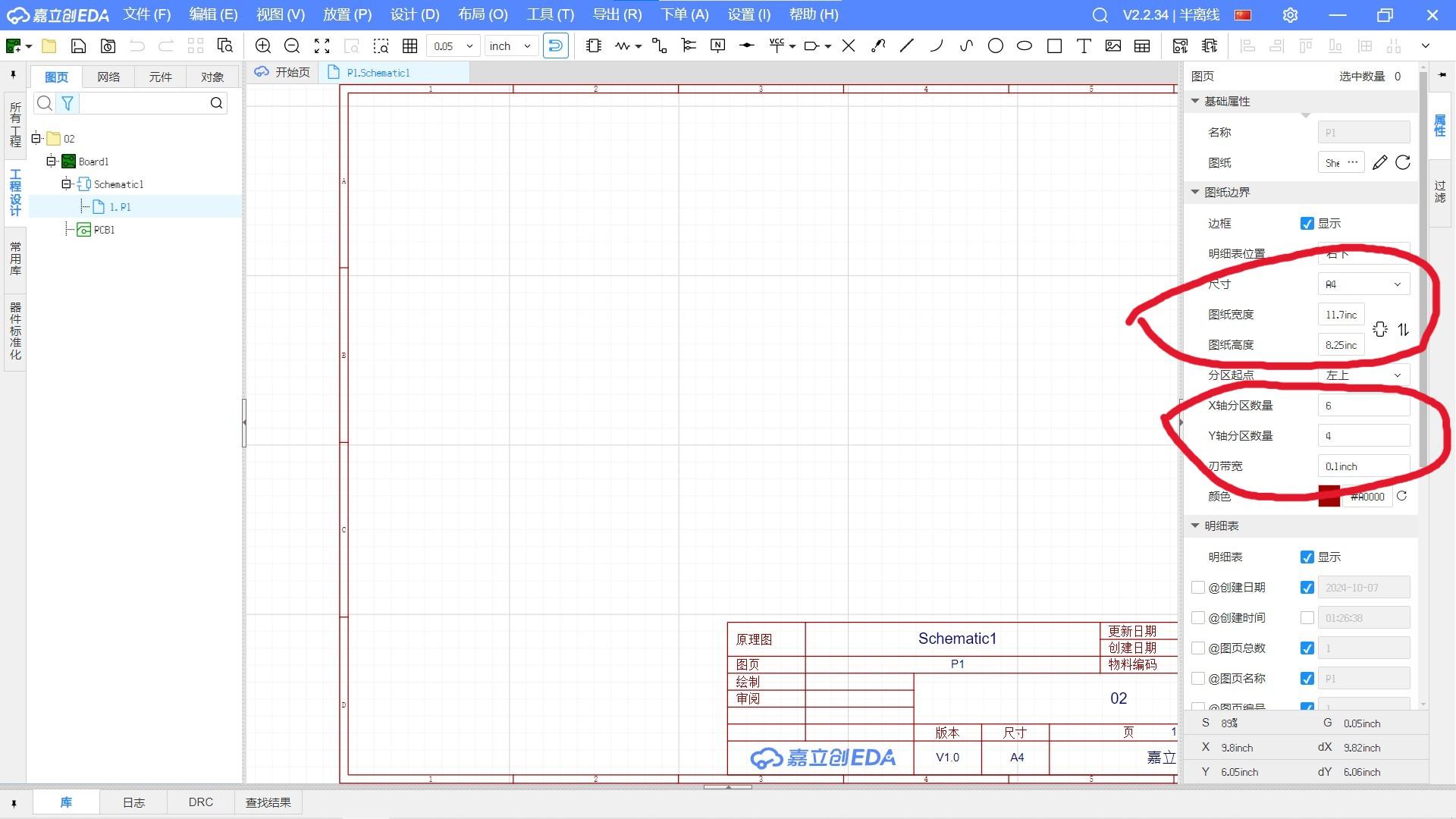Click the fit-to-window zoom icon
Image resolution: width=1456 pixels, height=819 pixels.
tap(322, 46)
